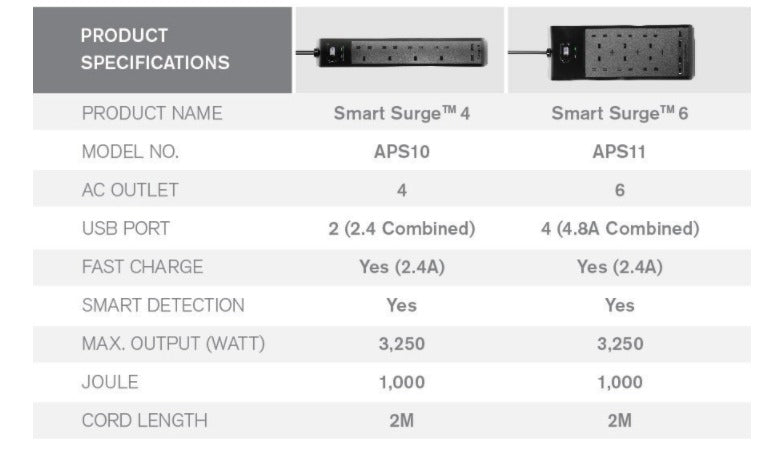The width and height of the screenshot is (762, 454).
Task: Click the 4 (4.8A Combined) USB value
Action: coord(619,228)
